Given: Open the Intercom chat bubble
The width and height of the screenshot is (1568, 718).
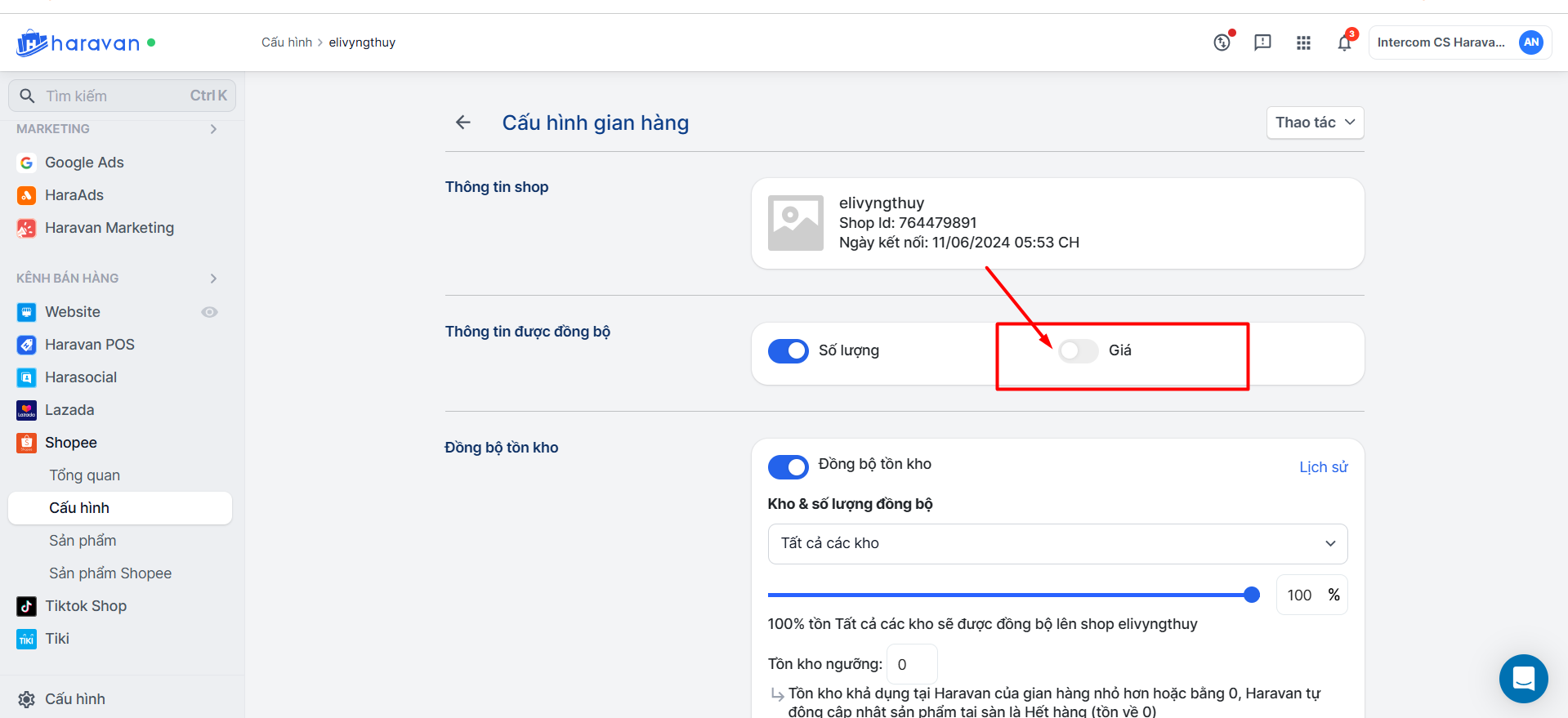Looking at the screenshot, I should [1523, 678].
